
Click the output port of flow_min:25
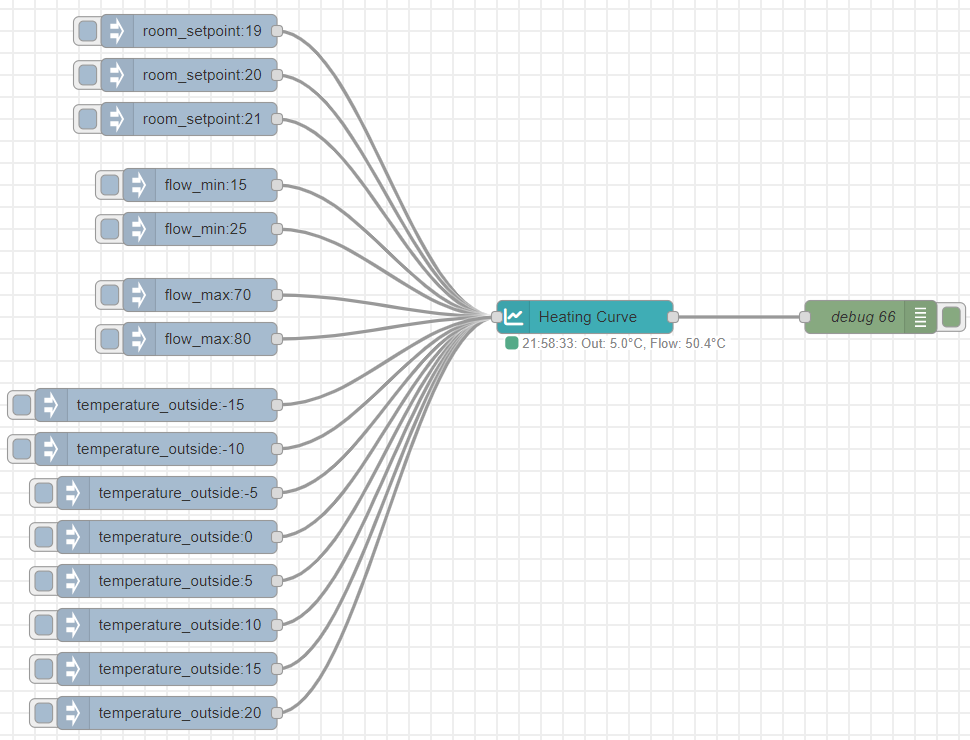pos(277,229)
